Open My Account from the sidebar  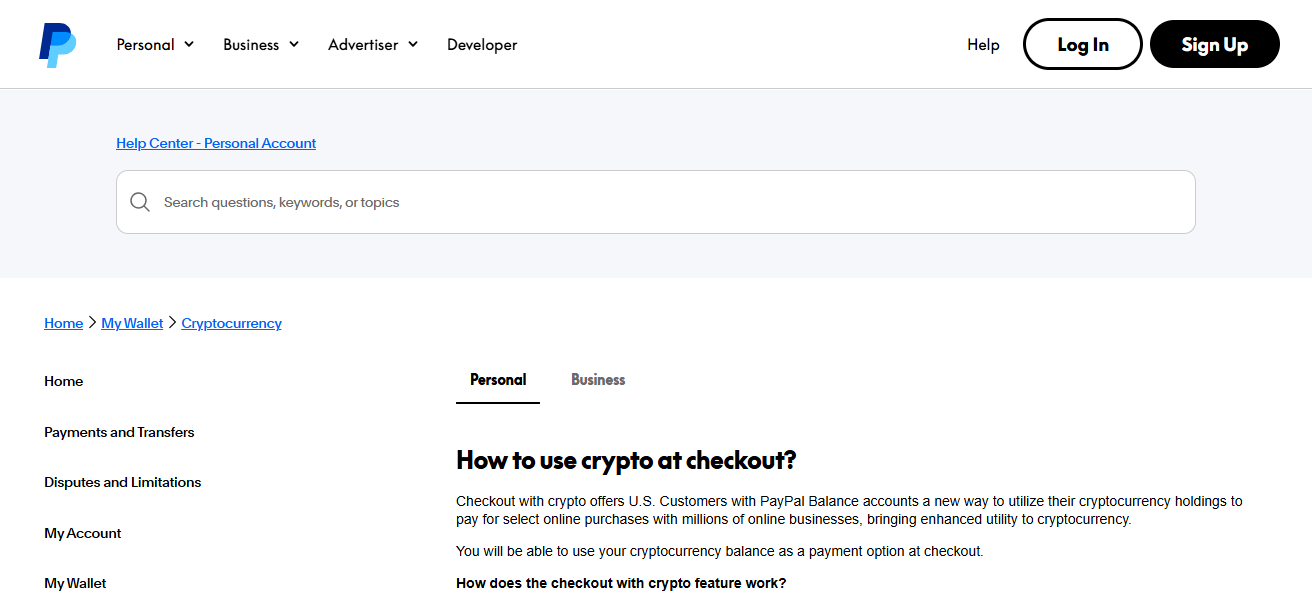click(82, 532)
